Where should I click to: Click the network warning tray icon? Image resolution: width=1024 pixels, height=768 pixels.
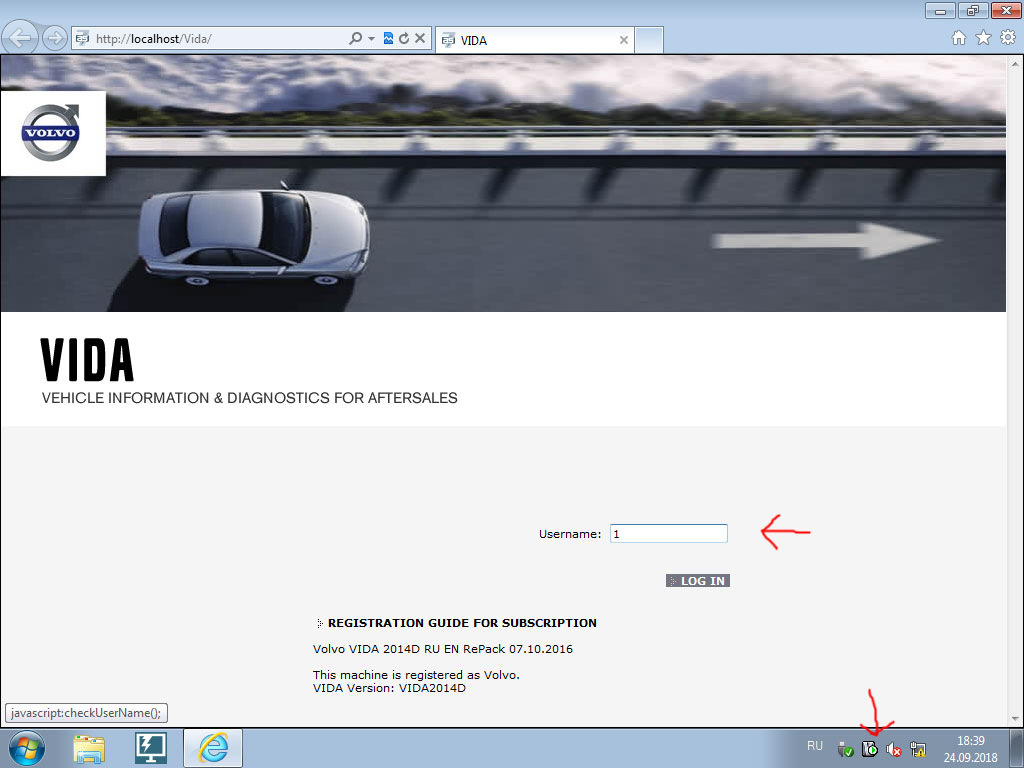[918, 750]
